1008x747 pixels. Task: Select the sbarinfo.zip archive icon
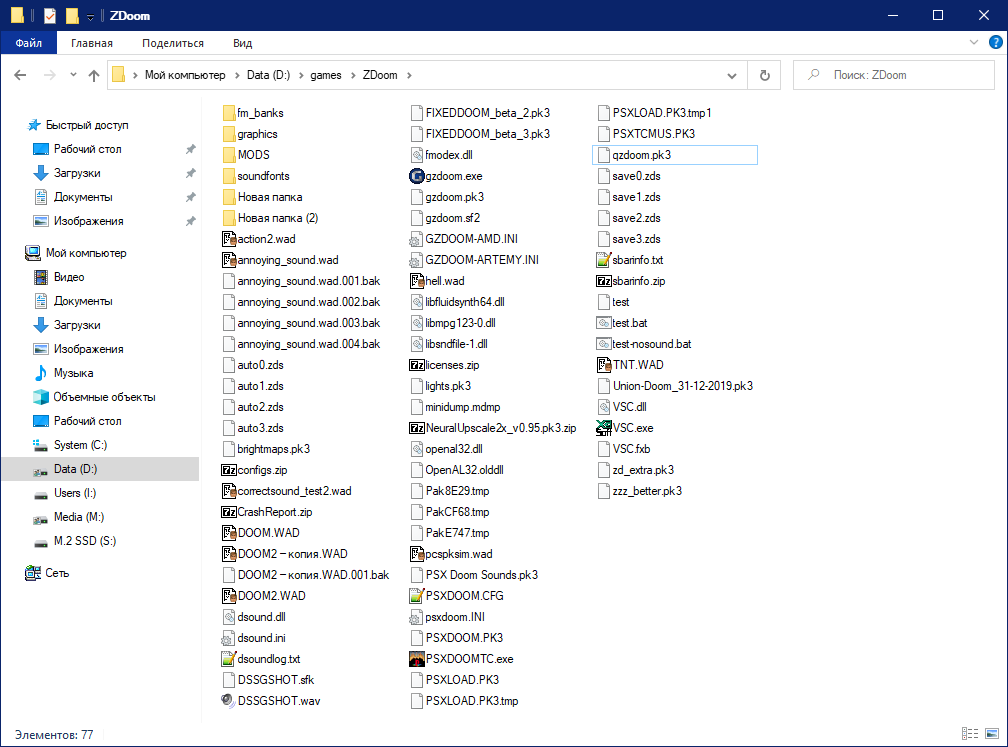[604, 281]
